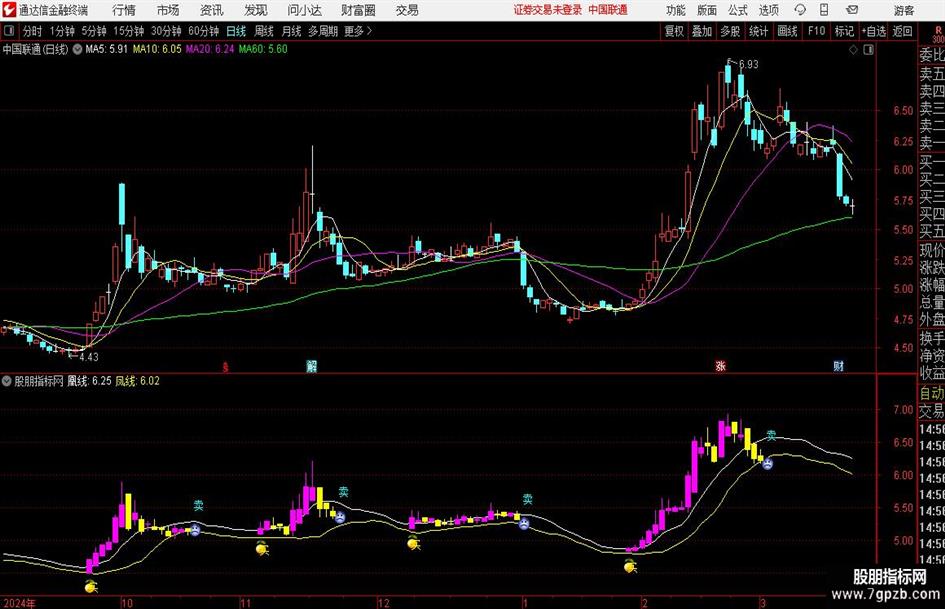This screenshot has width=945, height=609.
Task: Click the MA20: 6.24 indicator label
Action: (x=210, y=49)
